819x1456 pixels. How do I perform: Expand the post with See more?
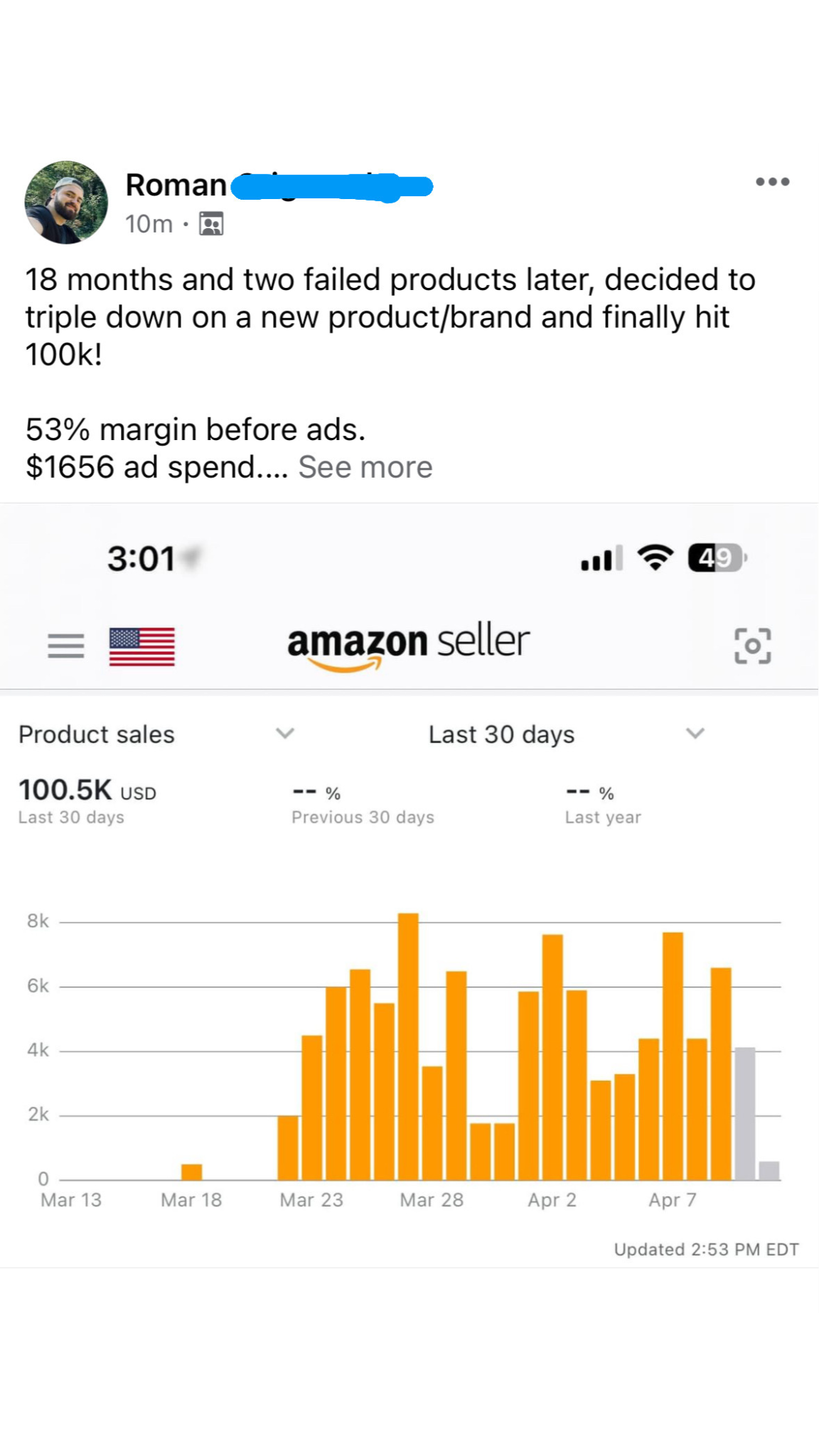(365, 467)
